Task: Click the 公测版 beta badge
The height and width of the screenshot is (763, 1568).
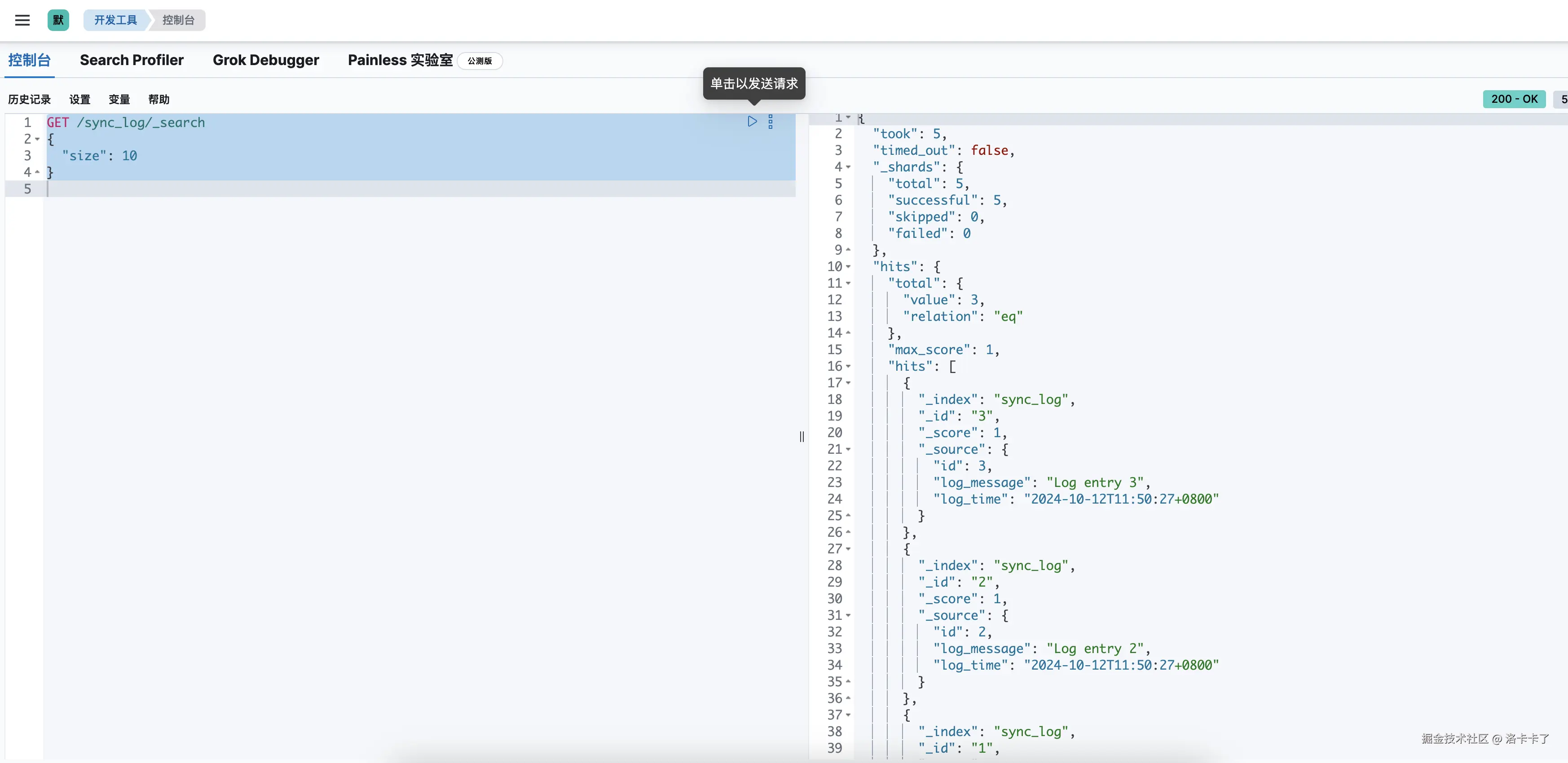Action: (480, 61)
